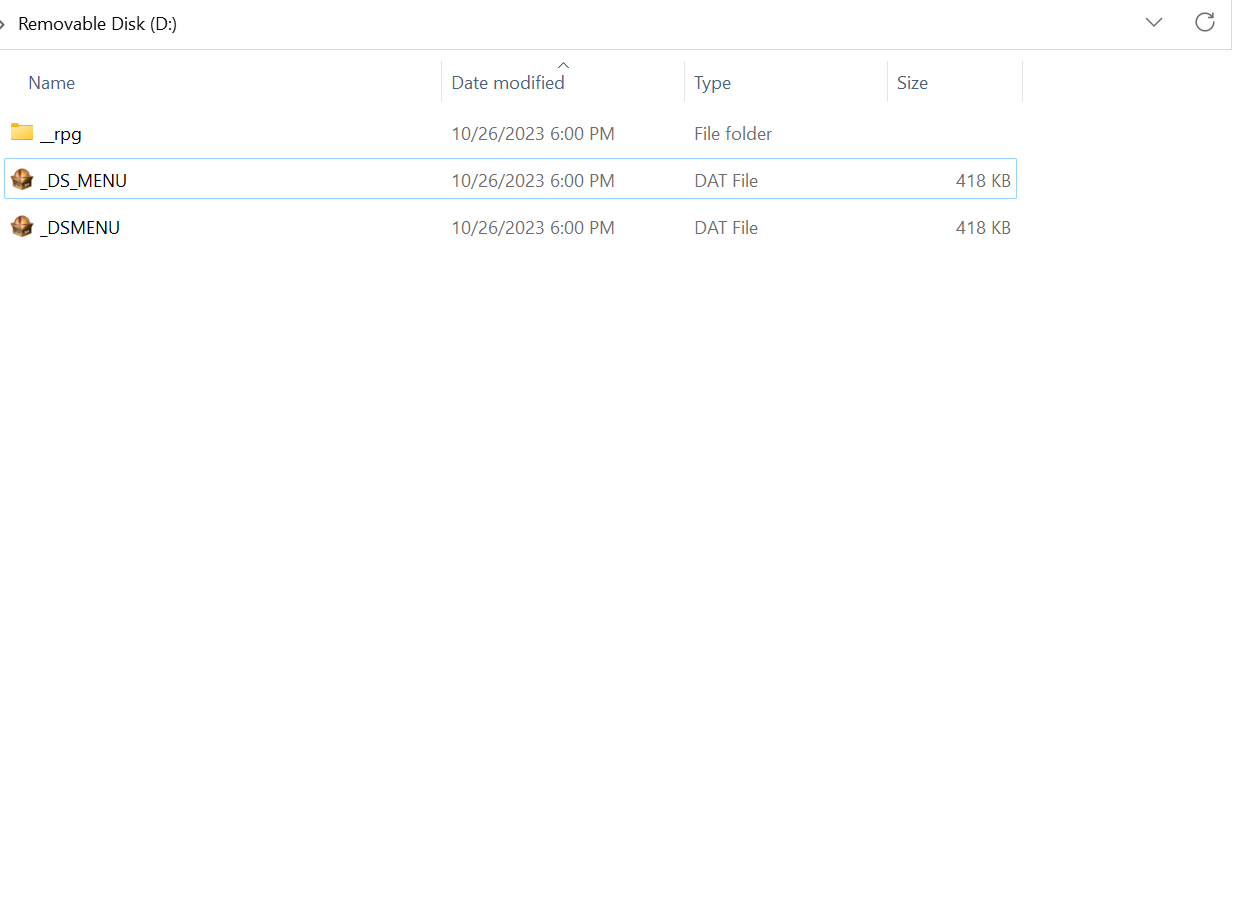
Task: Click the _DS_MENU row's 418 KB size
Action: click(x=983, y=181)
